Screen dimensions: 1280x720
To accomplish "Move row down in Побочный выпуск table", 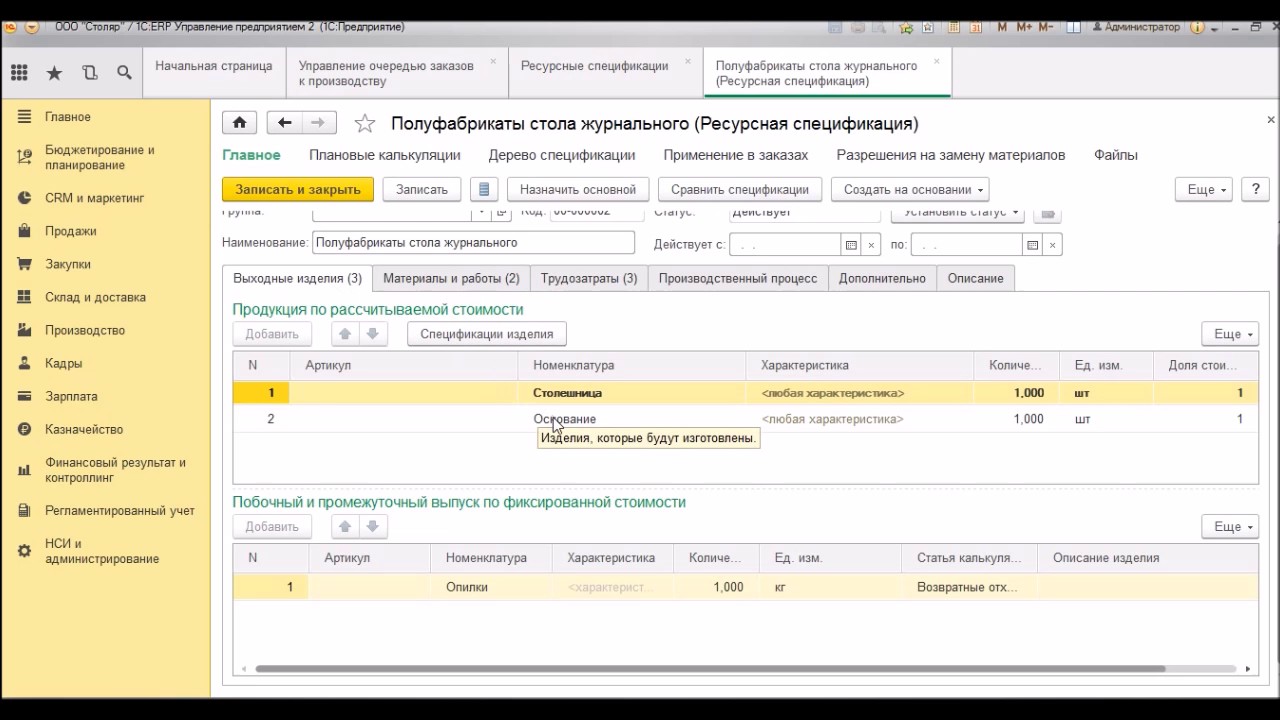I will click(x=372, y=526).
